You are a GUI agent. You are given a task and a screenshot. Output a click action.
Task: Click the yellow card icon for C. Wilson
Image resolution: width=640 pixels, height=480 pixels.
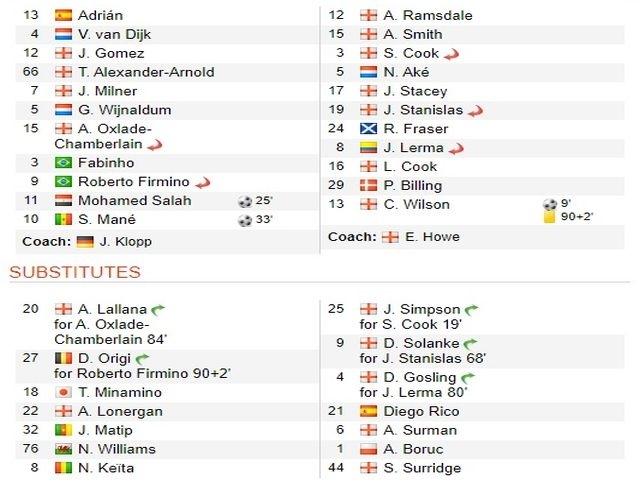(549, 217)
